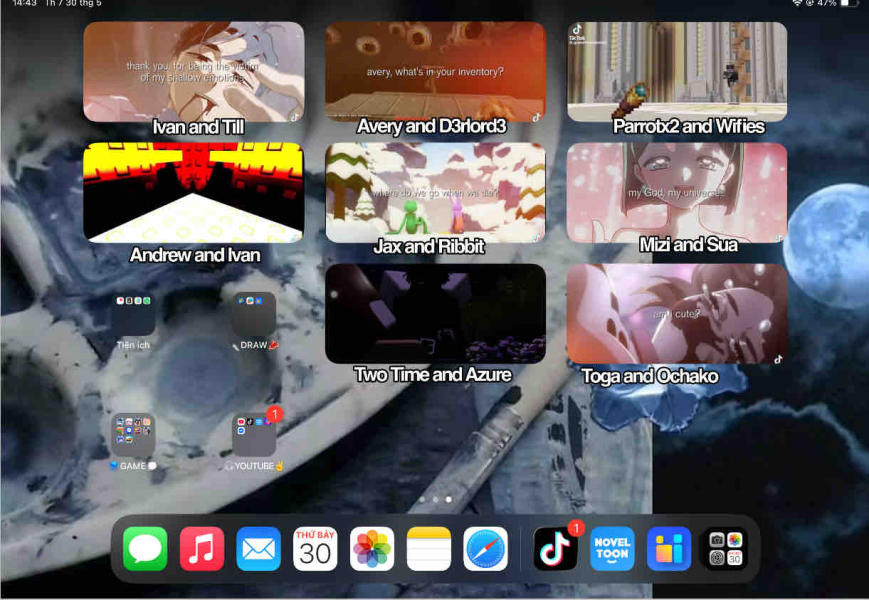Open the DRAW folder
The image size is (869, 600).
coord(254,314)
